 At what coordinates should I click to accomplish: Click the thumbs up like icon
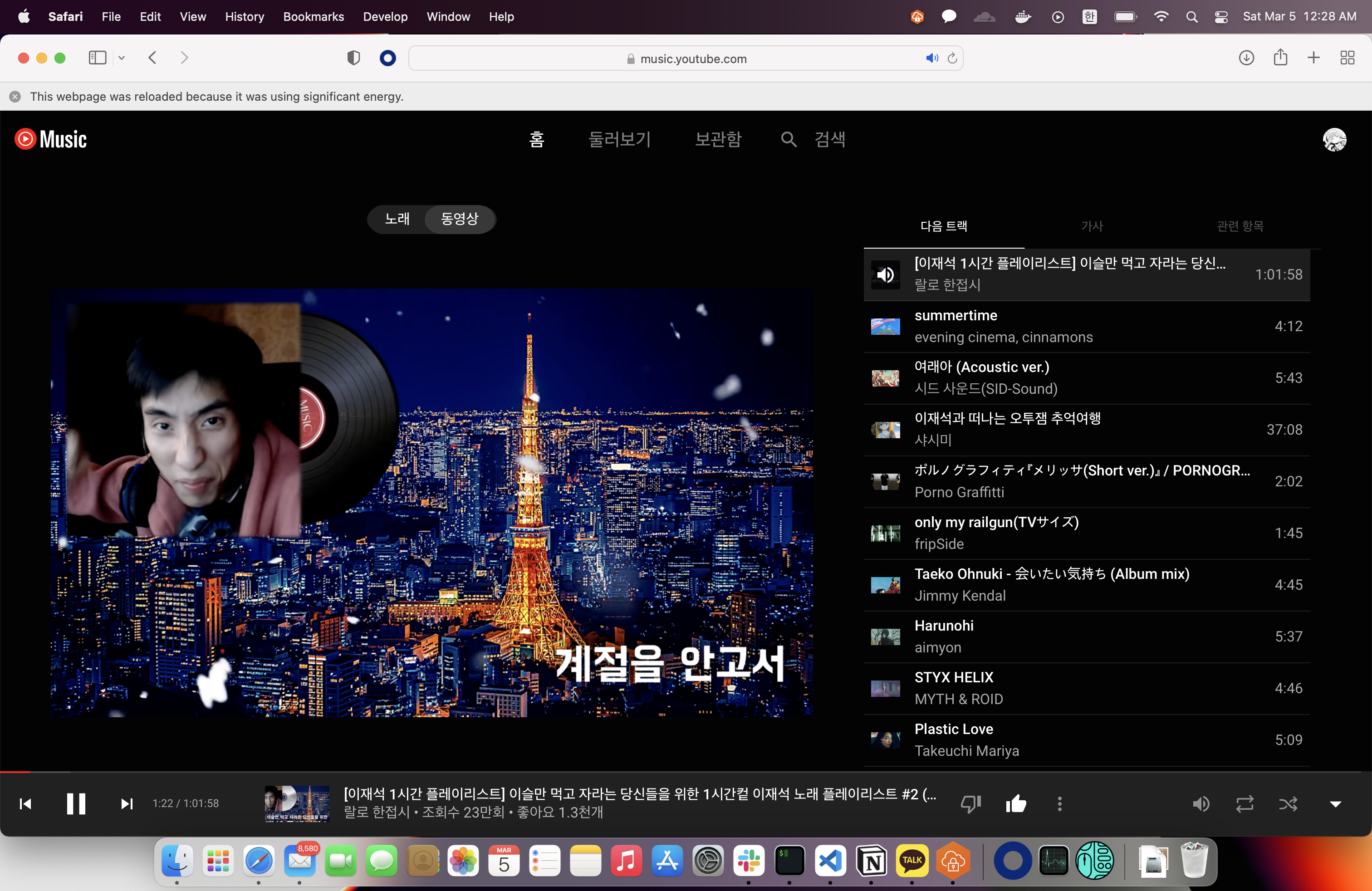pyautogui.click(x=1016, y=803)
